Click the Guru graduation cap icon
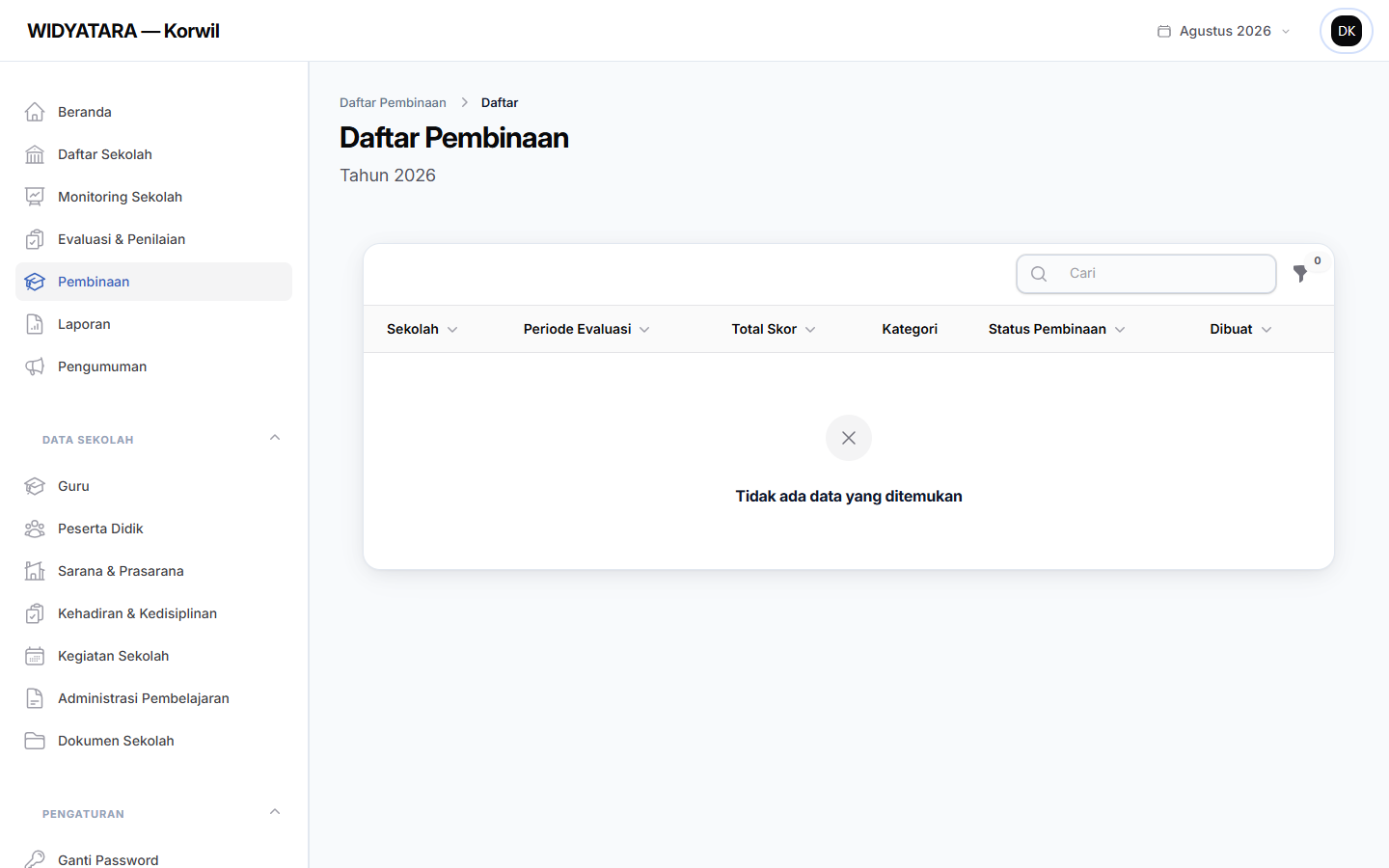Viewport: 1389px width, 868px height. (35, 486)
